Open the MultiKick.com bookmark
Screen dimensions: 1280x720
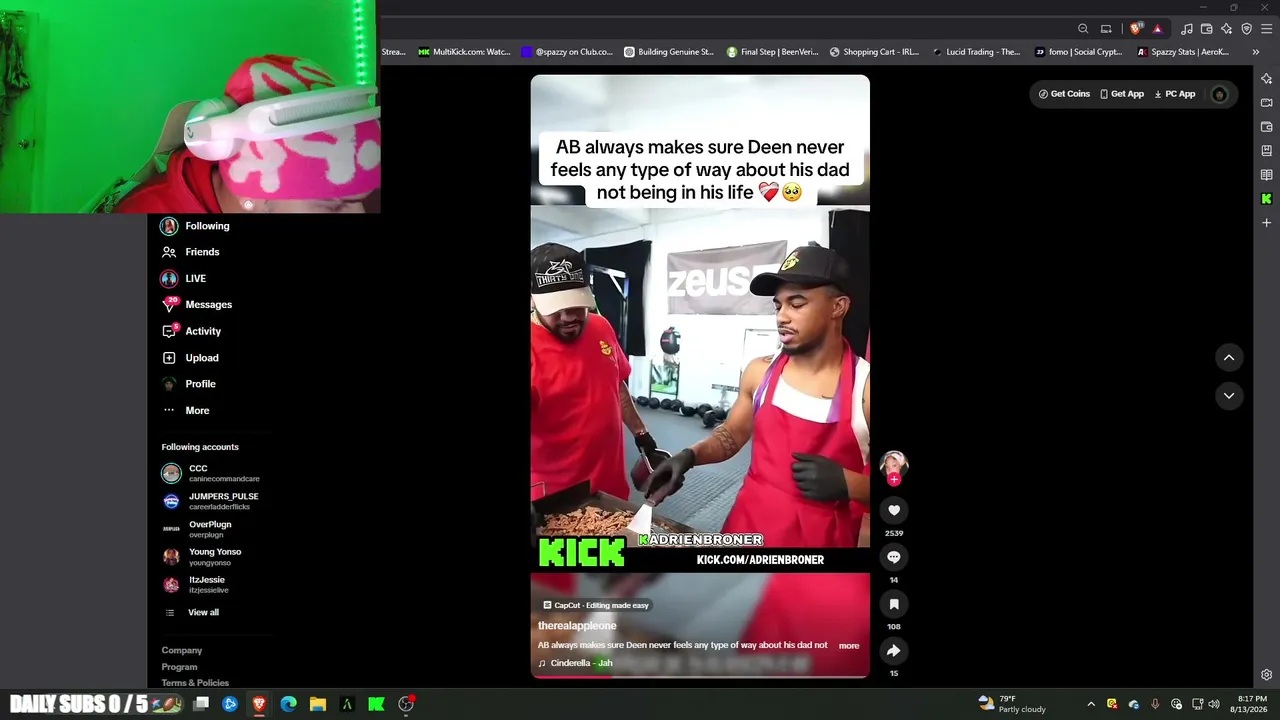pos(464,52)
